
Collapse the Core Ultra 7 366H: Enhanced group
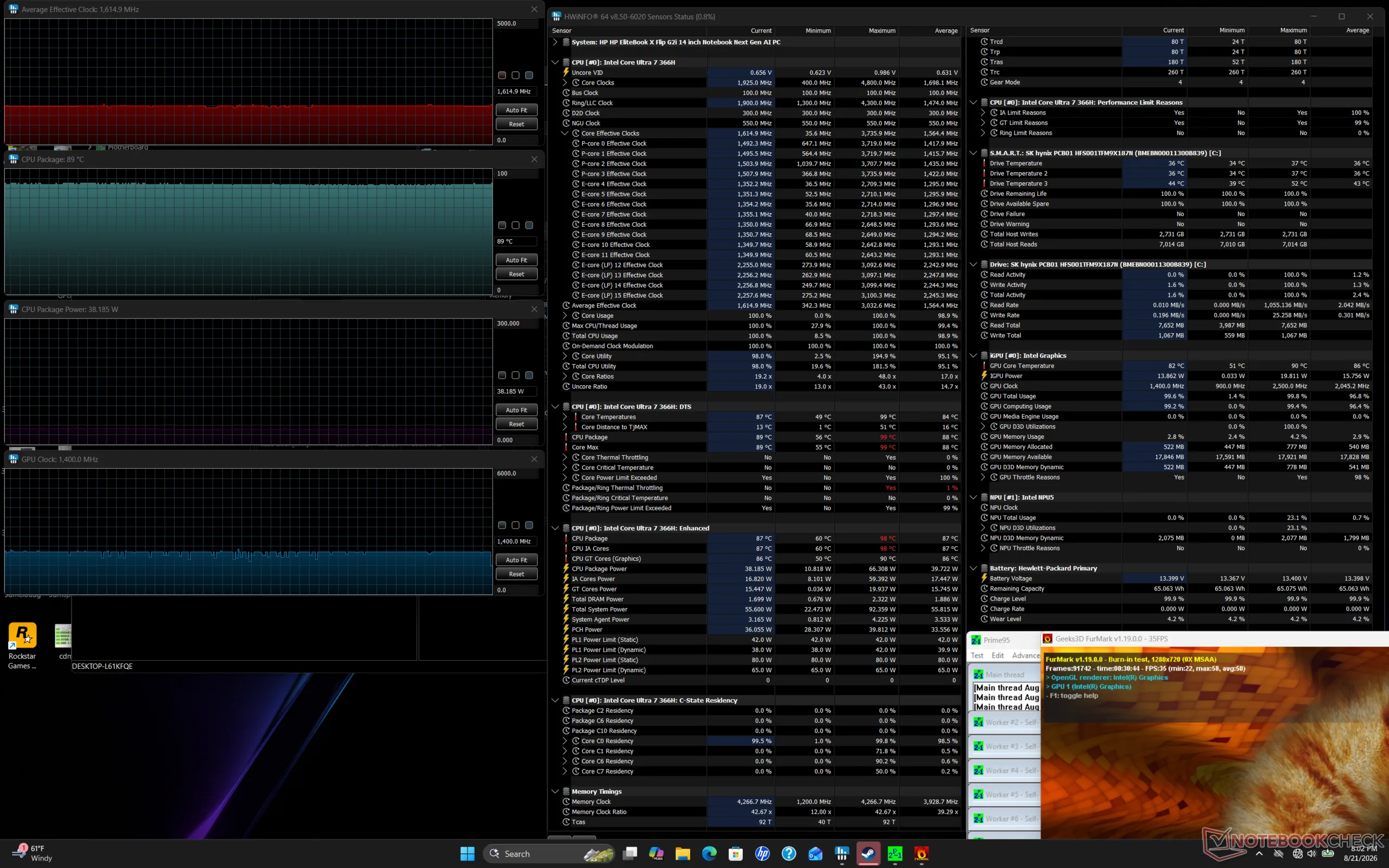555,529
